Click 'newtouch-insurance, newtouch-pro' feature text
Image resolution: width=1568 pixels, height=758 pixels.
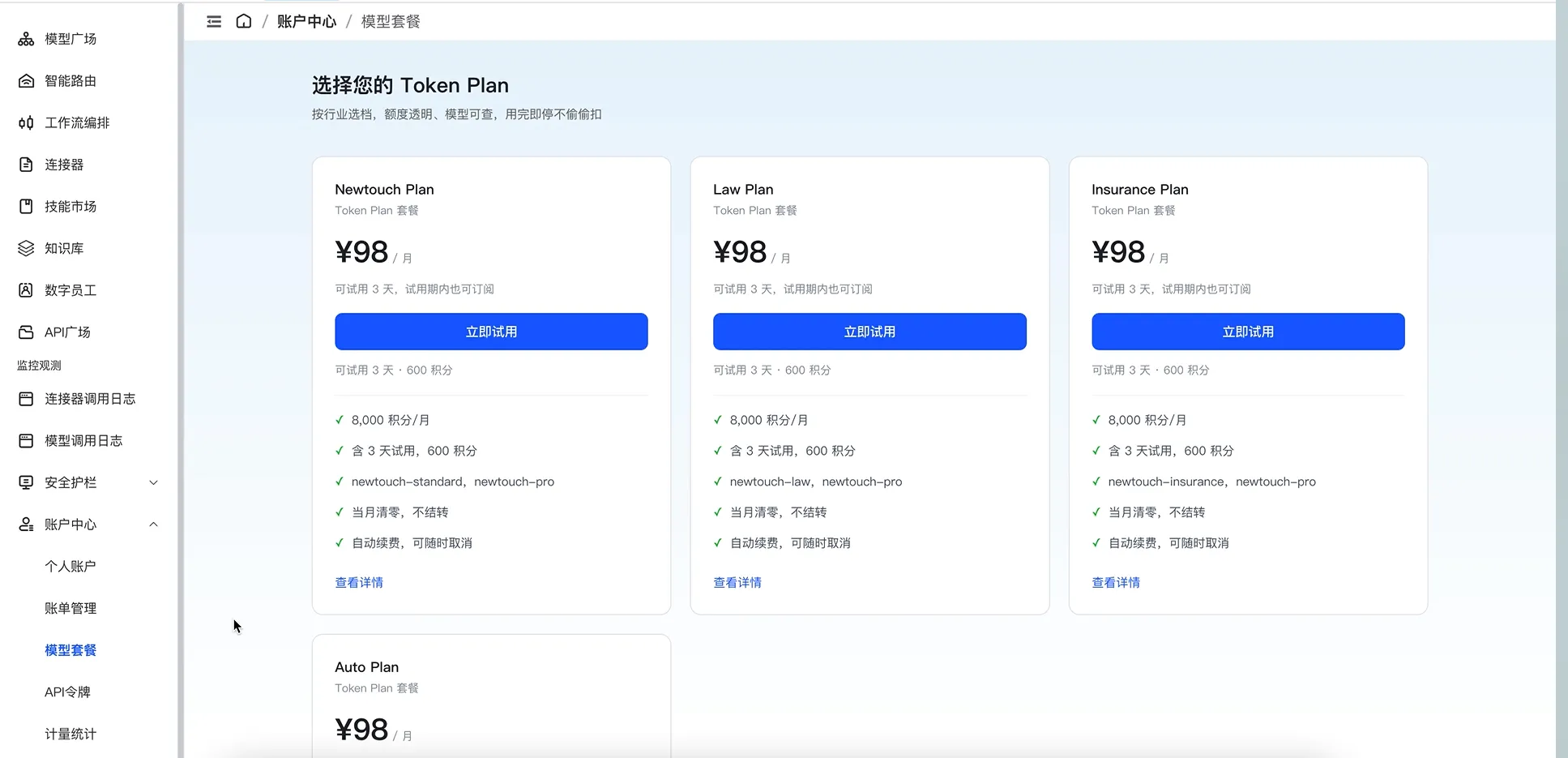pos(1211,482)
